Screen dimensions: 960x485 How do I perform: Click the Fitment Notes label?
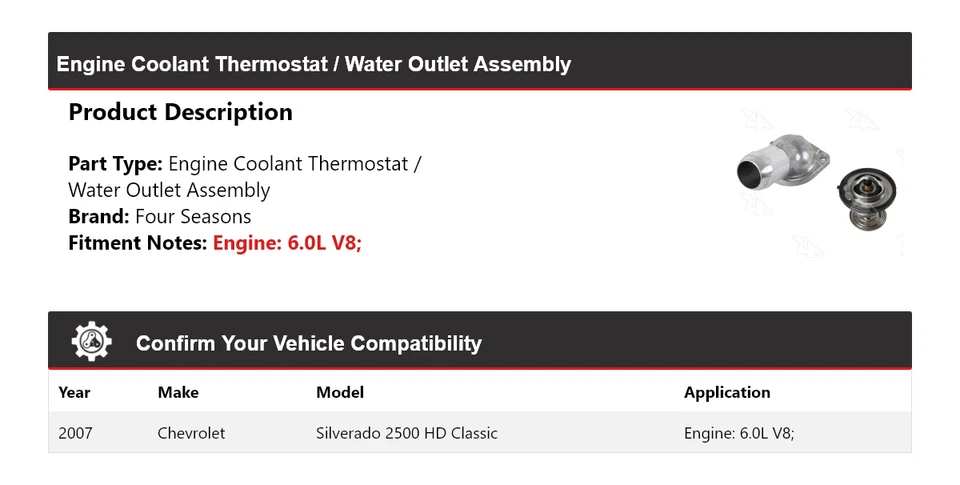click(138, 242)
